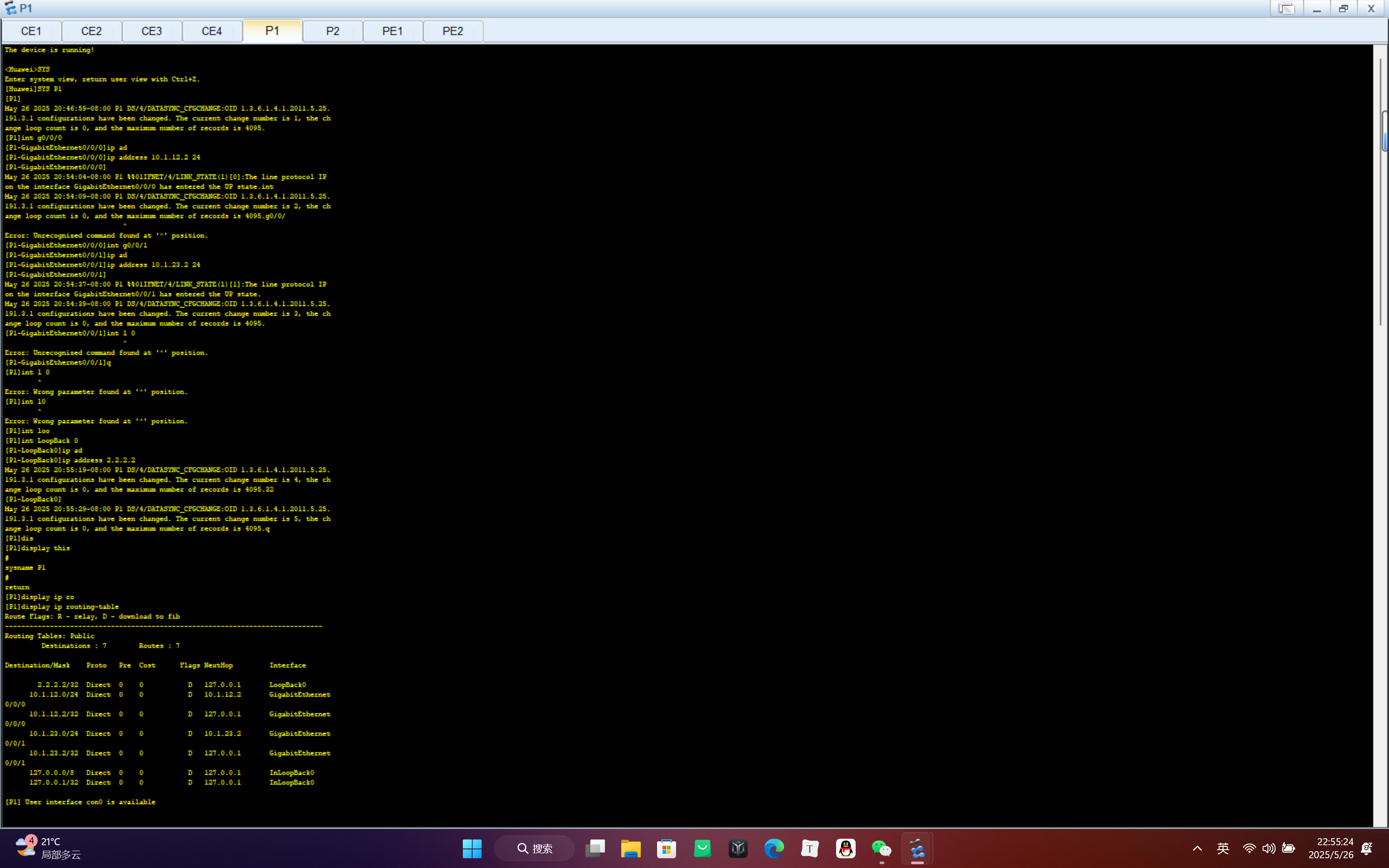This screenshot has height=868, width=1389.
Task: Open Microsoft Store taskbar icon
Action: pos(666,848)
